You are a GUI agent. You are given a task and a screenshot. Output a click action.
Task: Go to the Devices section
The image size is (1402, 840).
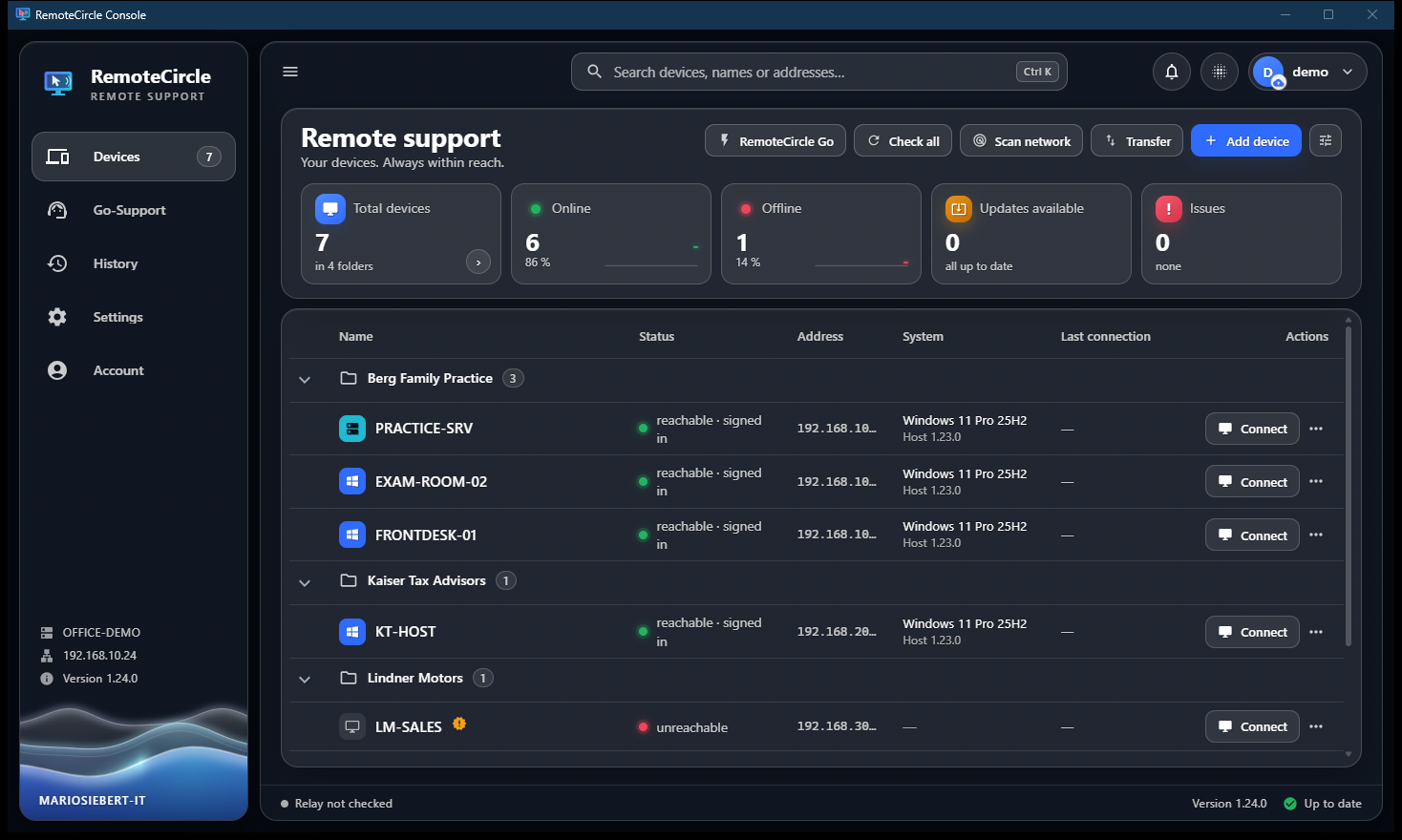point(134,157)
